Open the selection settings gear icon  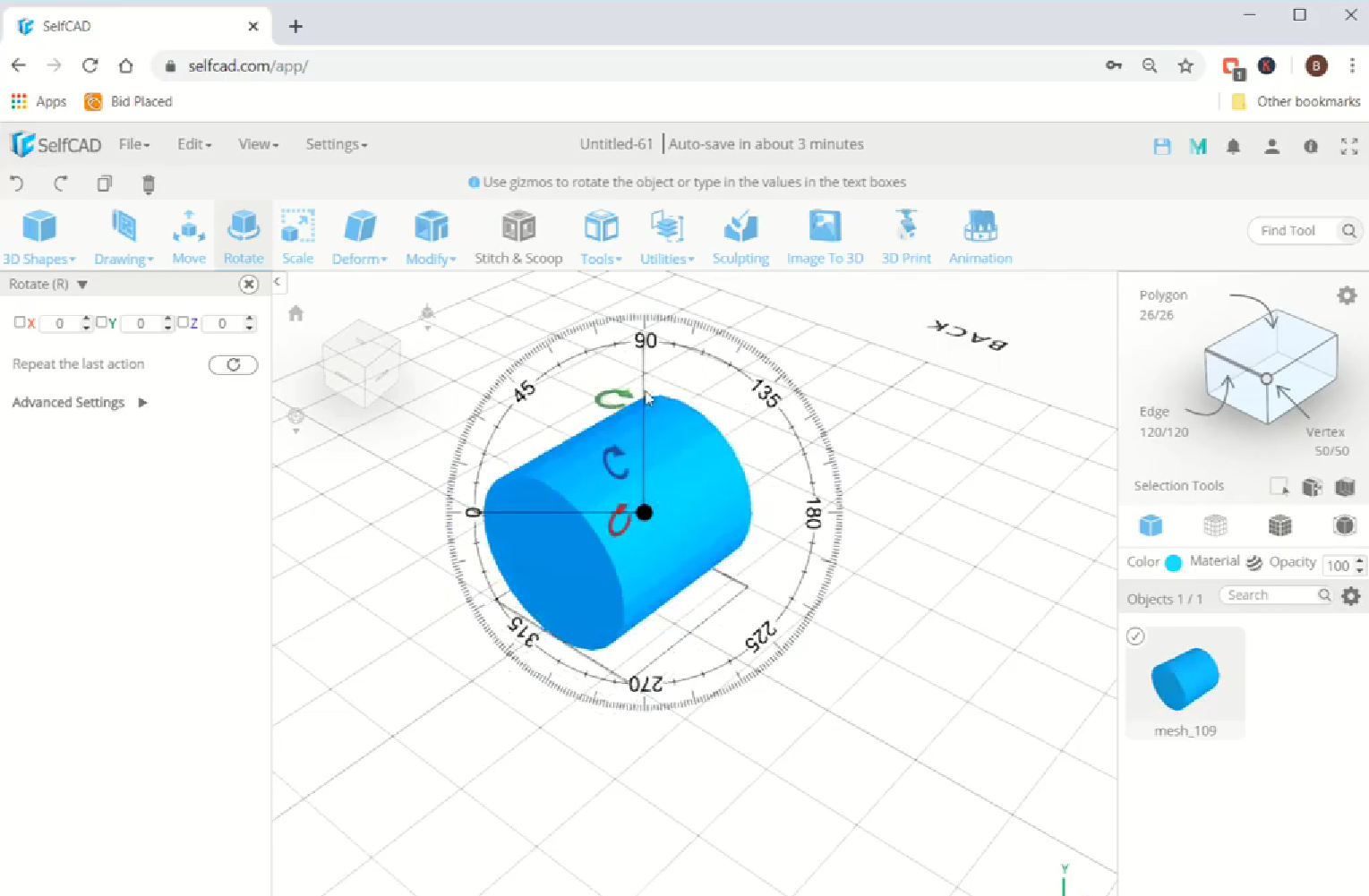pyautogui.click(x=1347, y=295)
